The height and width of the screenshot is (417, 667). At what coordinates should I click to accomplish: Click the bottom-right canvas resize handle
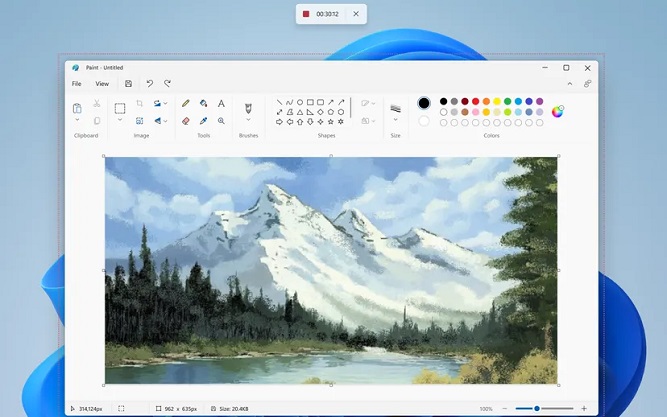(x=559, y=385)
